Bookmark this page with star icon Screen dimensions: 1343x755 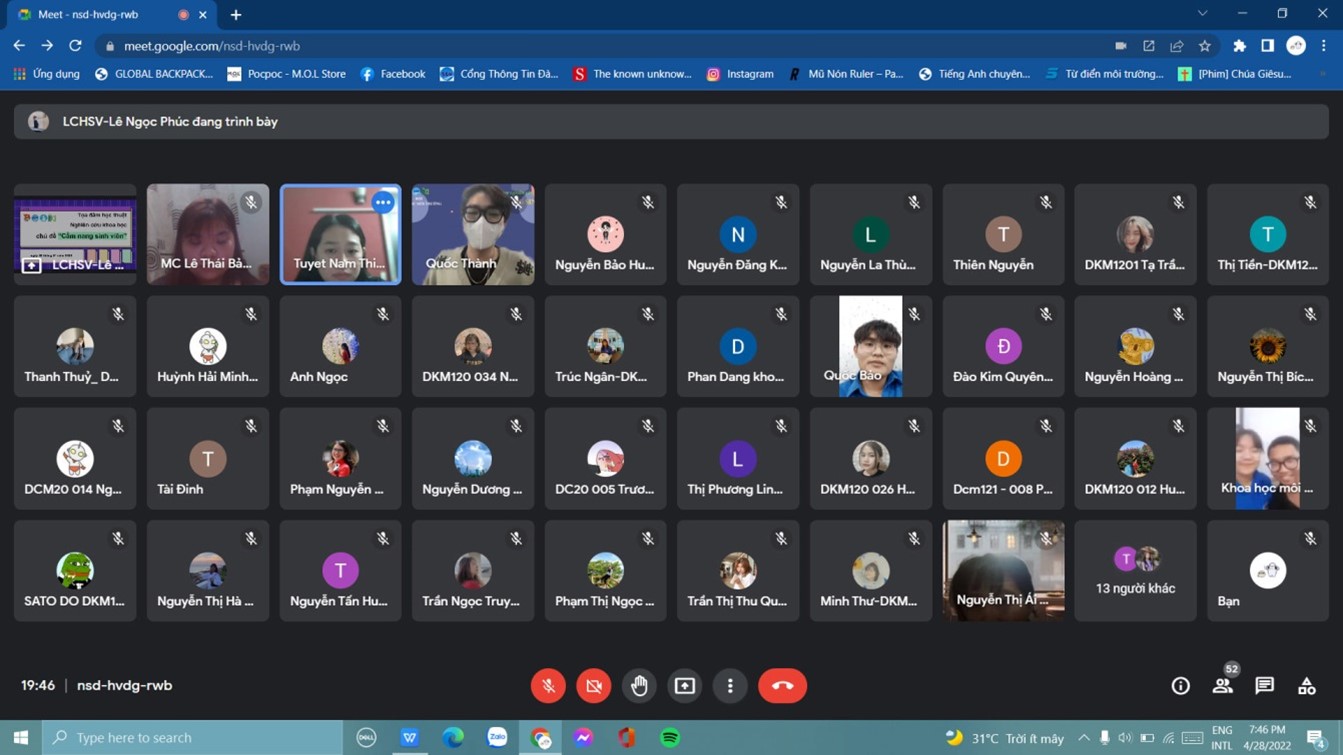pyautogui.click(x=1205, y=46)
